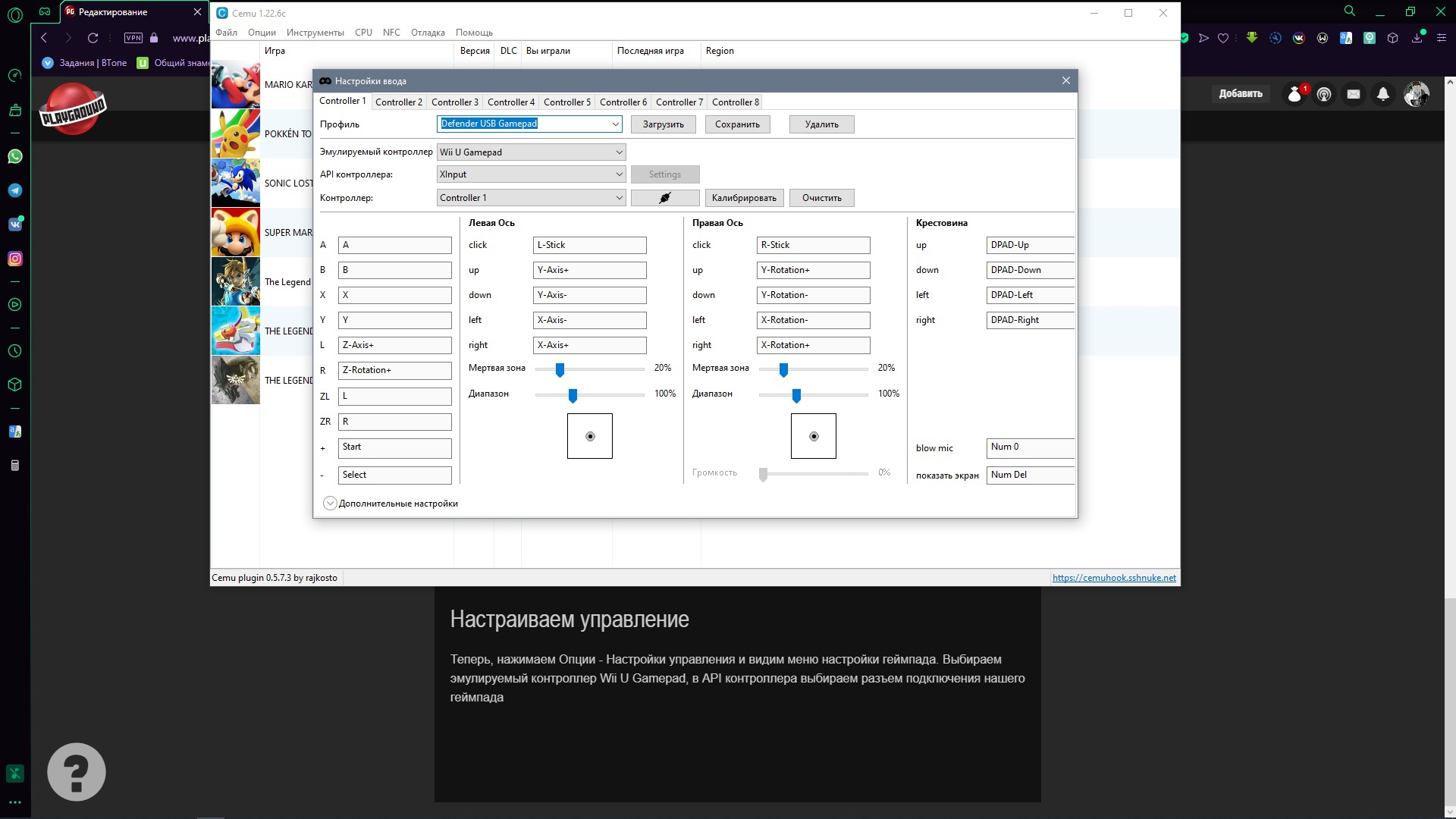Click the VK extension icon in toolbar

click(x=1299, y=38)
